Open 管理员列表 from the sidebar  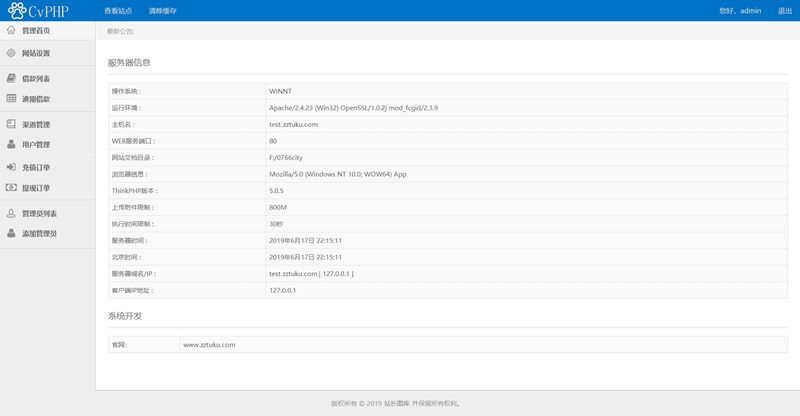(x=40, y=214)
